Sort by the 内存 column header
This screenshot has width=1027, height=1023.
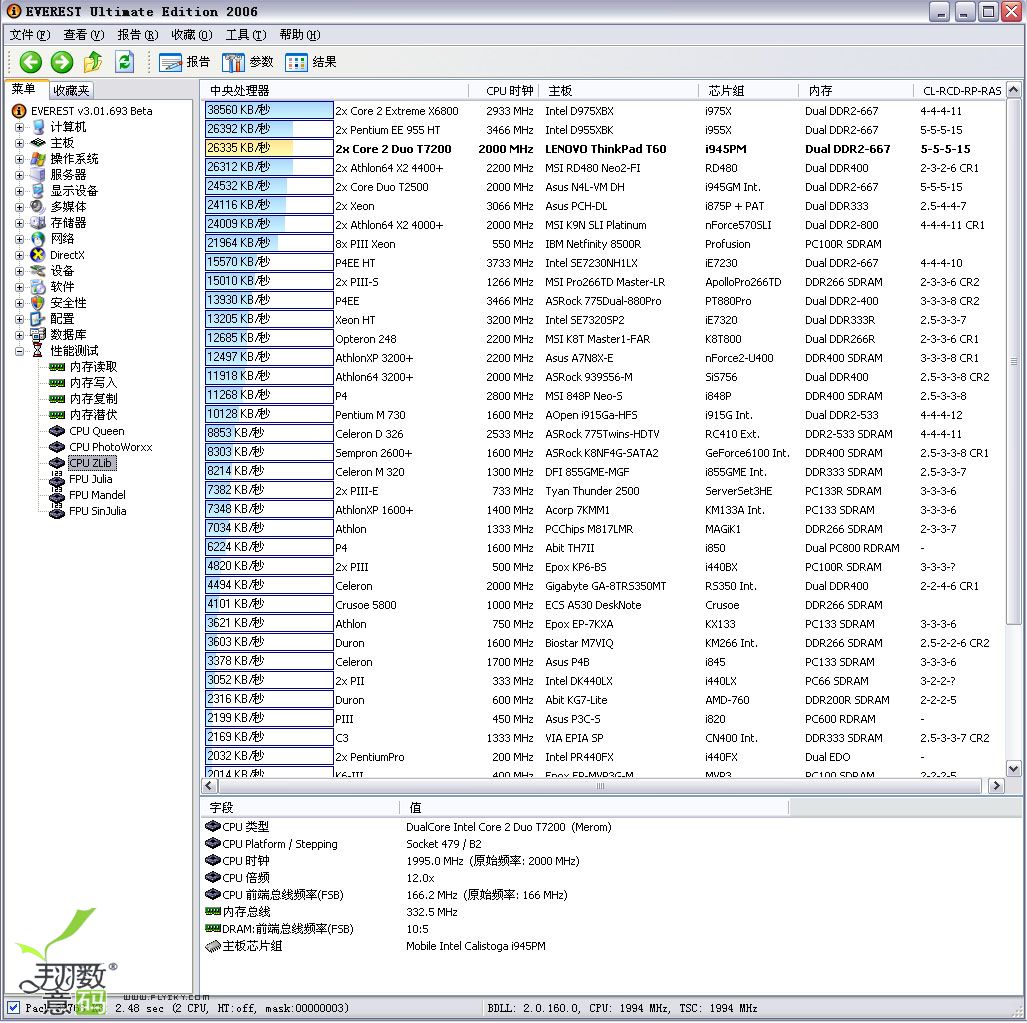[855, 91]
